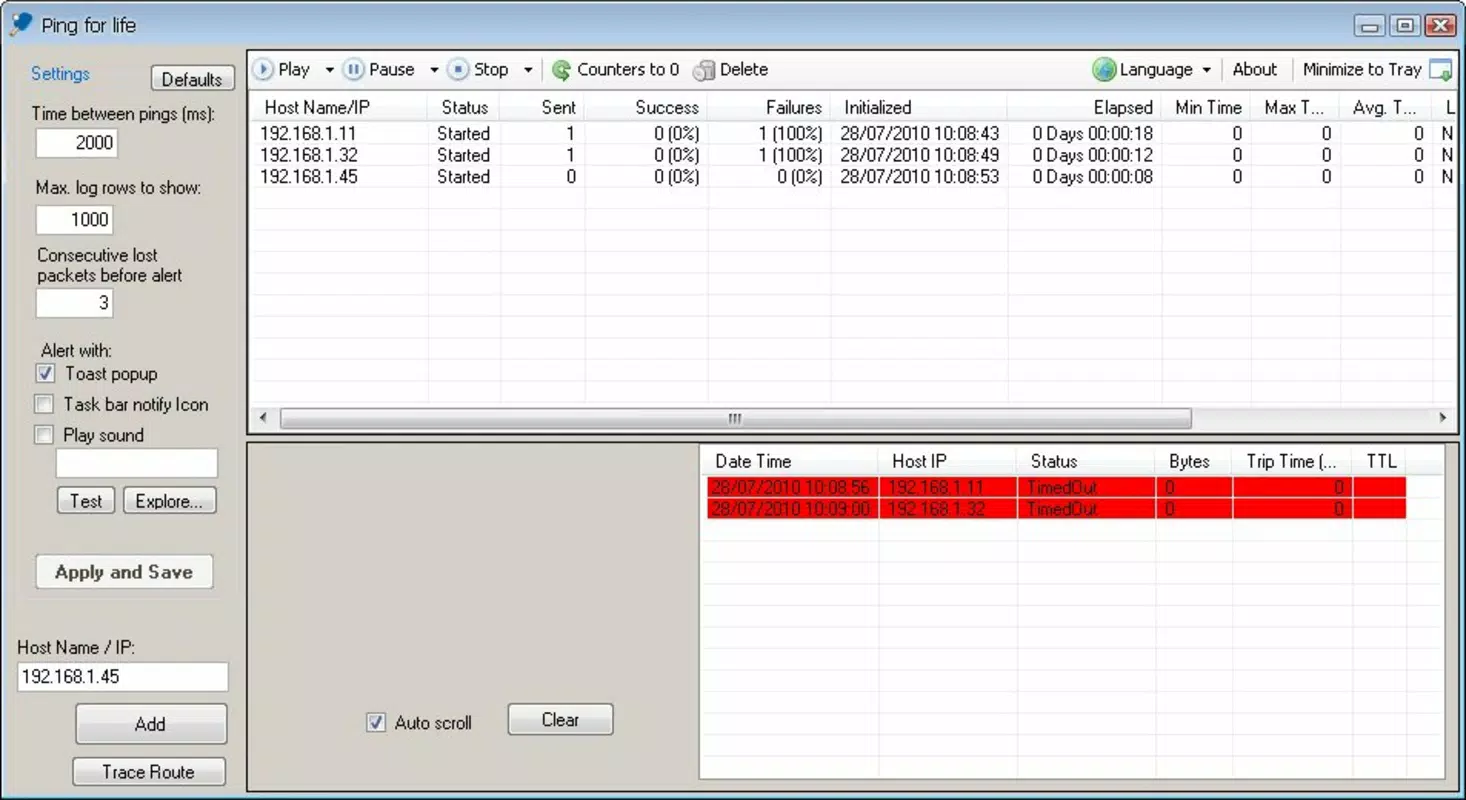
Task: Open the Play dropdown arrow
Action: tap(329, 70)
